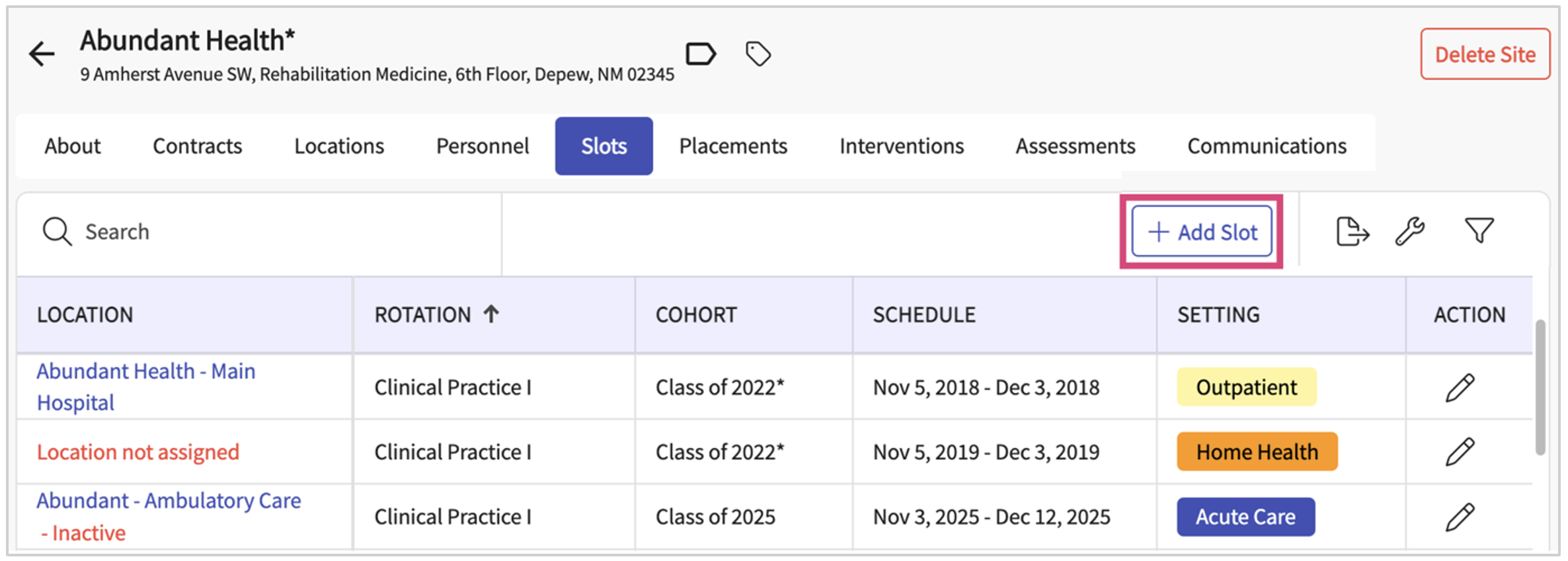This screenshot has height=561, width=1568.
Task: Click the Delete Site button
Action: coord(1485,54)
